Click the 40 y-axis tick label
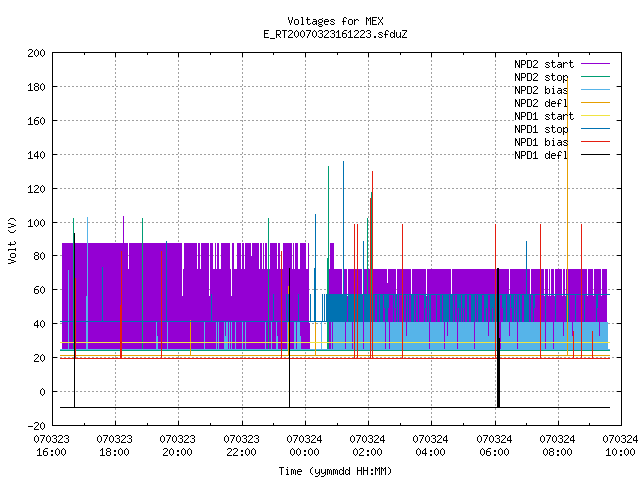640x480 pixels. [40, 324]
